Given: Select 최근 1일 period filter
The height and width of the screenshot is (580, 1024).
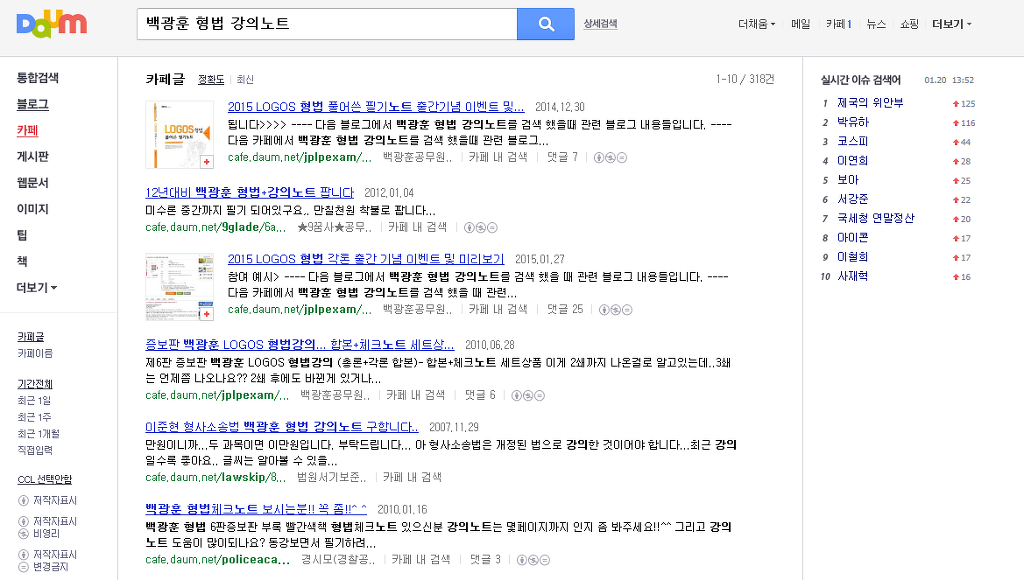Looking at the screenshot, I should coord(34,400).
